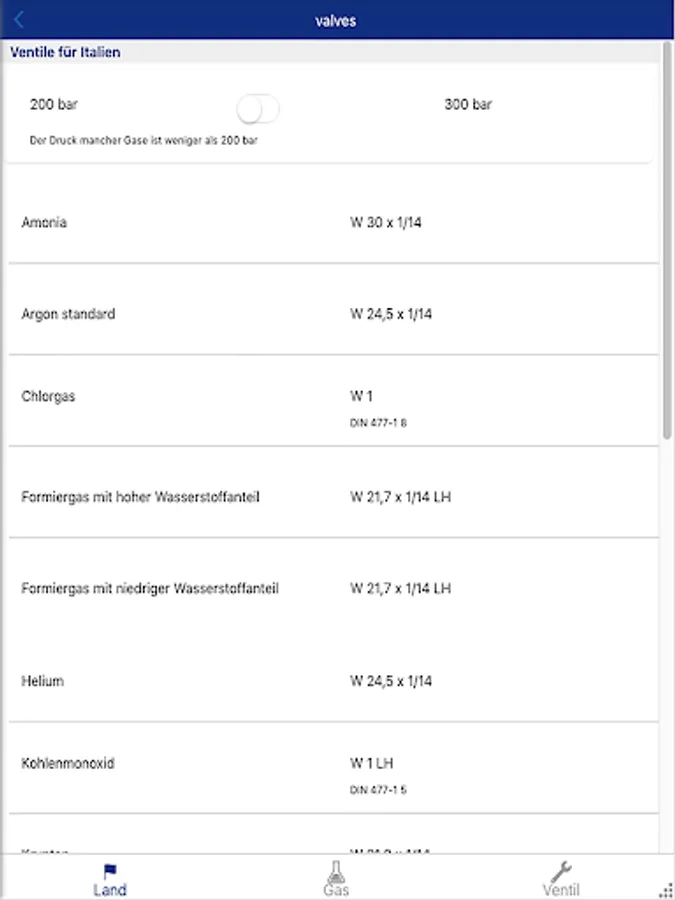Screen dimensions: 675x900
Task: Open the Kohlenmonoxid valve entry
Action: click(68, 764)
